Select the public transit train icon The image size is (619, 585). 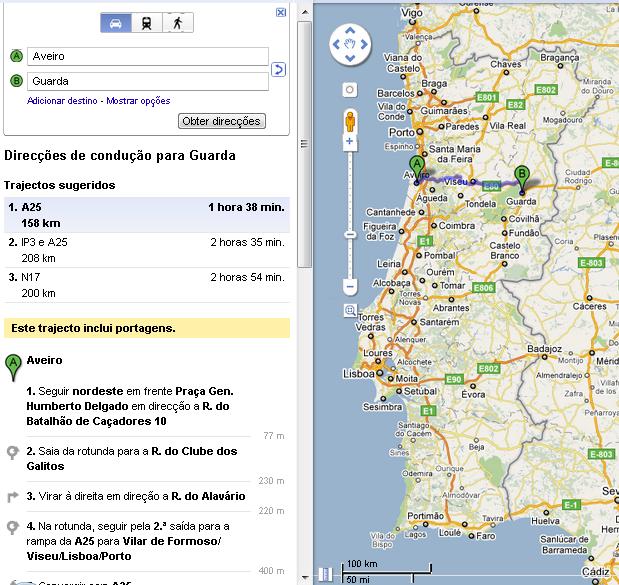(x=146, y=22)
